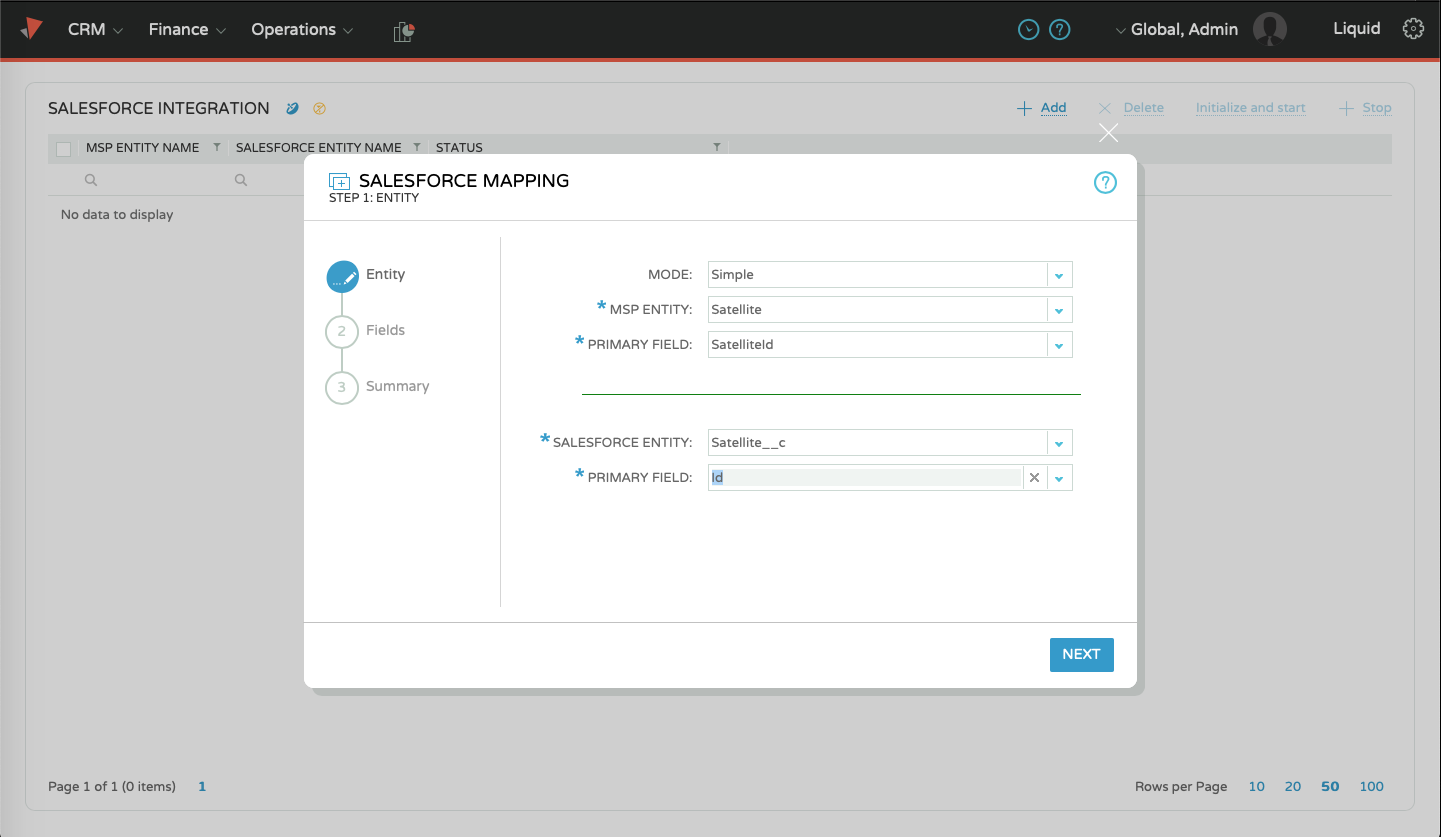The image size is (1441, 837).
Task: Click the Salesforce Mapping title icon
Action: [x=340, y=182]
